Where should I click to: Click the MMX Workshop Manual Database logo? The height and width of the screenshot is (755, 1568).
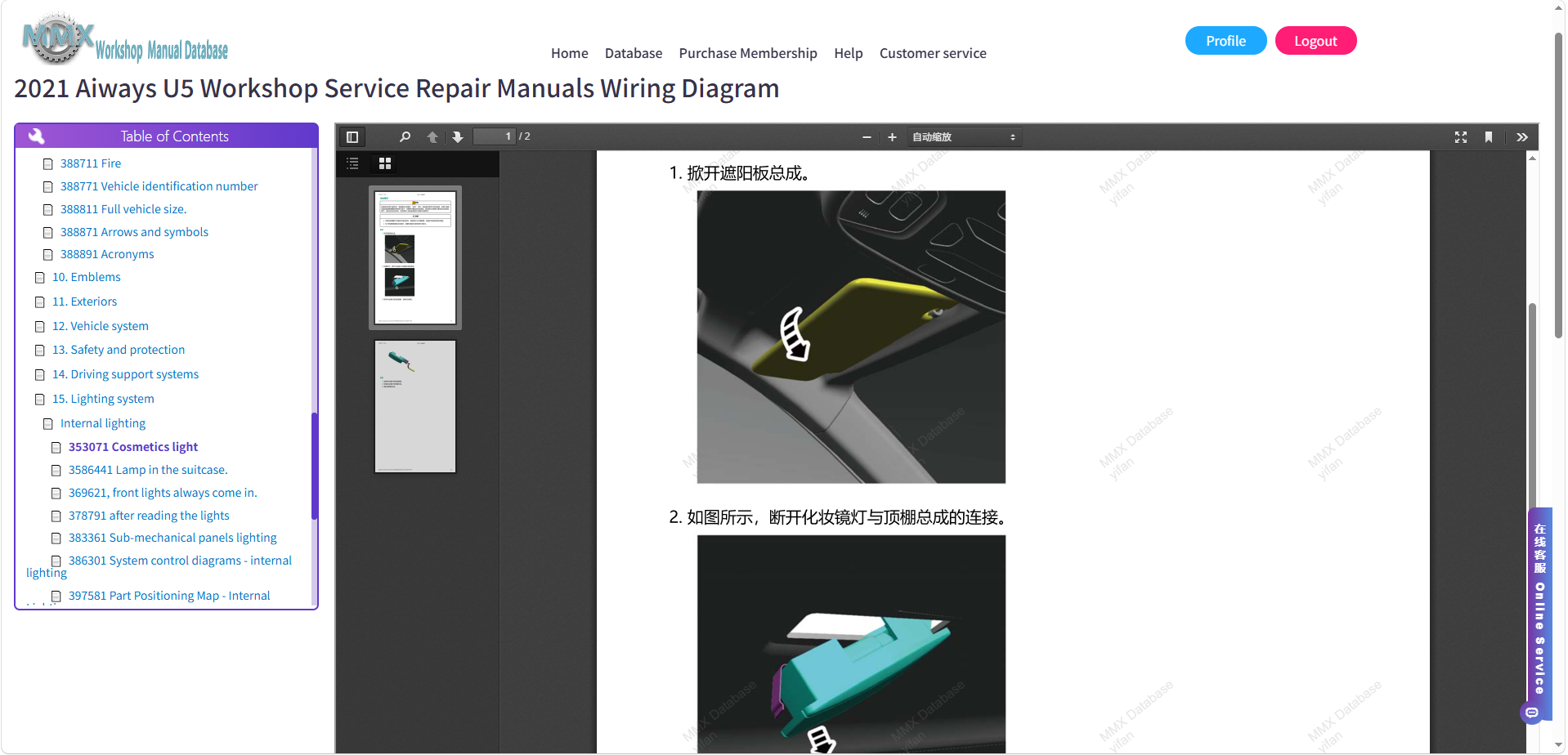[x=125, y=41]
